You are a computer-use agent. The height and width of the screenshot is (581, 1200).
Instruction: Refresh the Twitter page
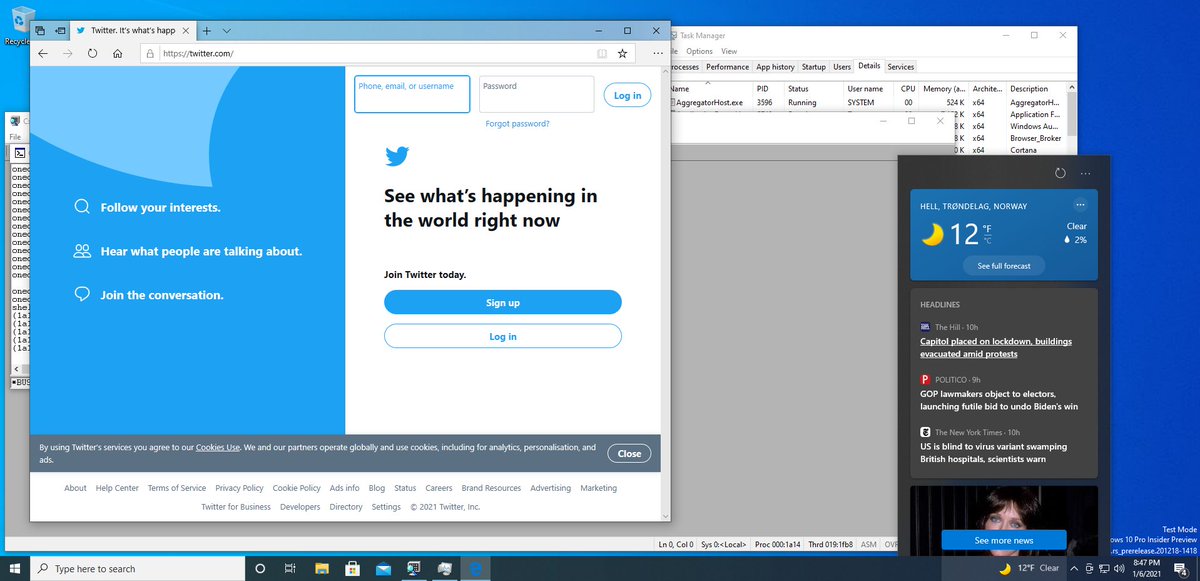[x=93, y=53]
